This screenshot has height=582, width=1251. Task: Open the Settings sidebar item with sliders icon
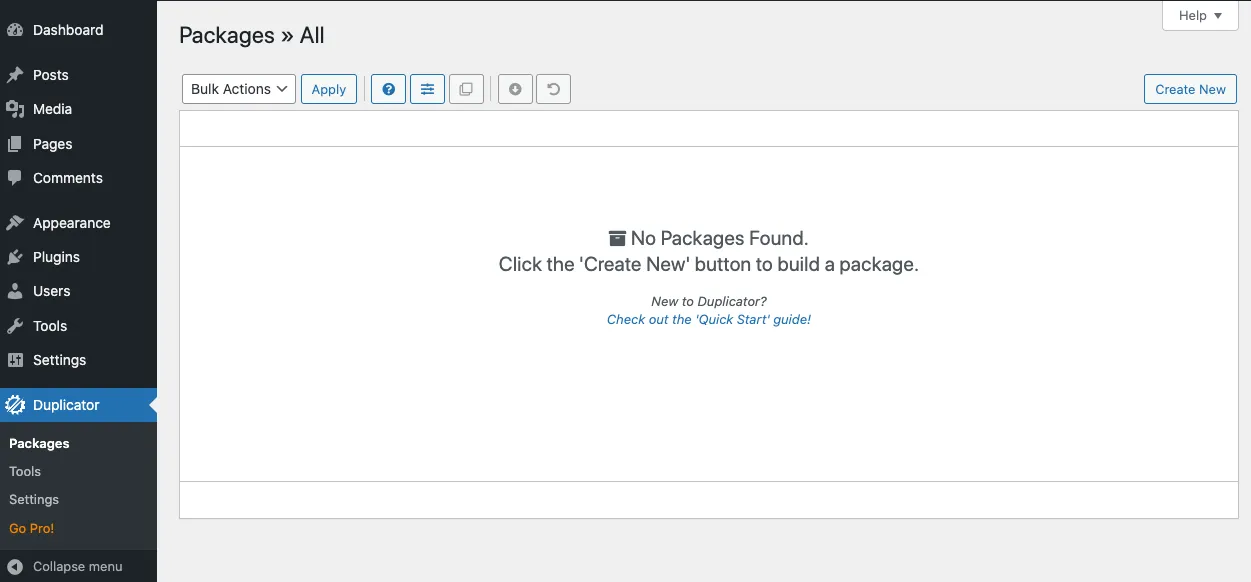[x=78, y=360]
